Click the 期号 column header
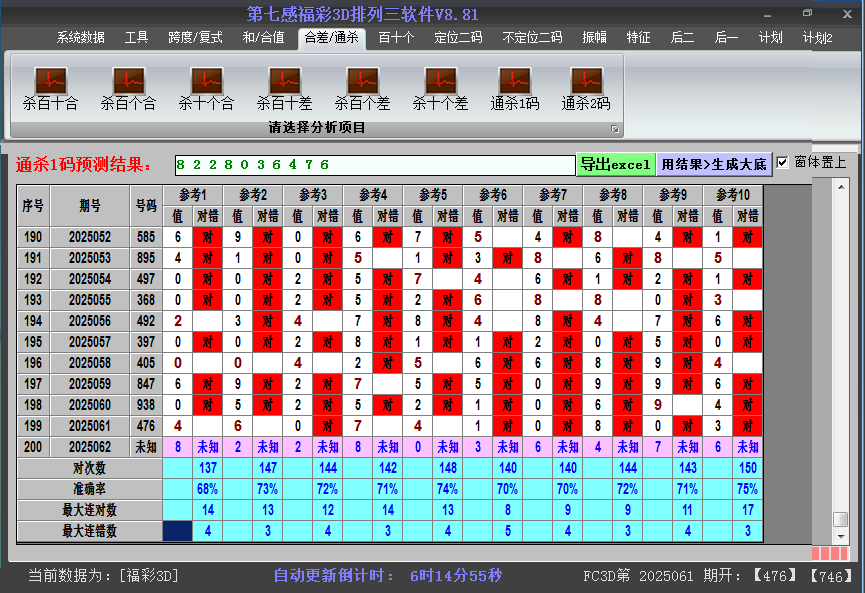Screen dimensions: 865x593 point(90,206)
